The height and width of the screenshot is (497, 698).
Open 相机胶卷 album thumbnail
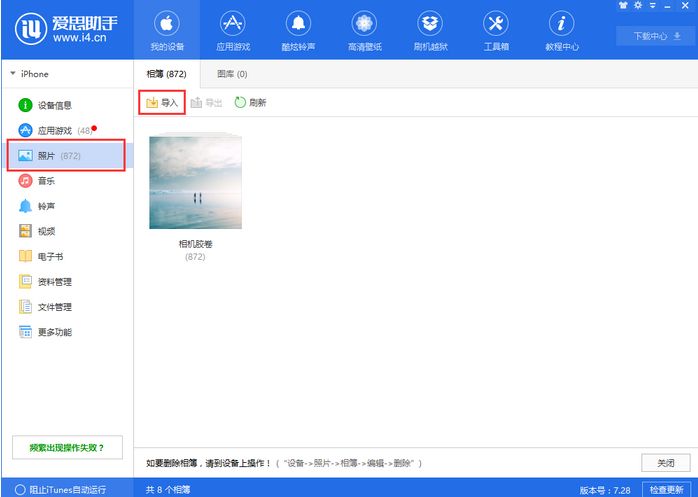(x=195, y=181)
